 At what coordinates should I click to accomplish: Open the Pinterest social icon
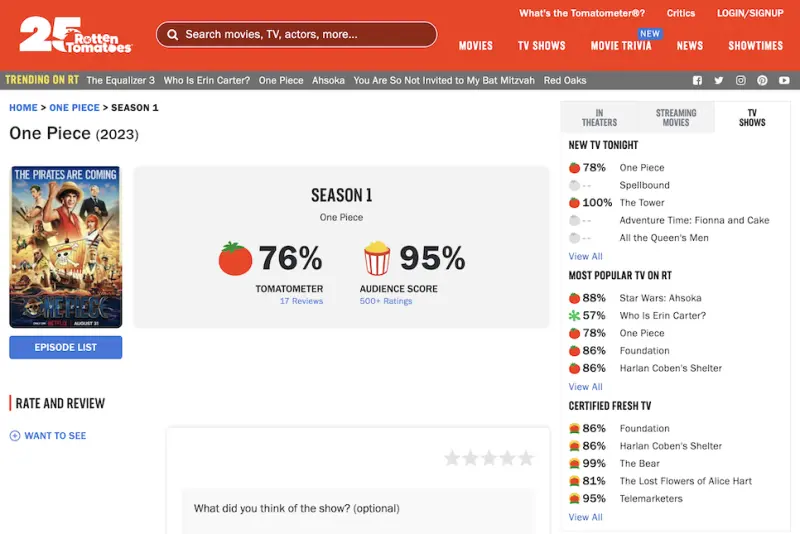762,81
